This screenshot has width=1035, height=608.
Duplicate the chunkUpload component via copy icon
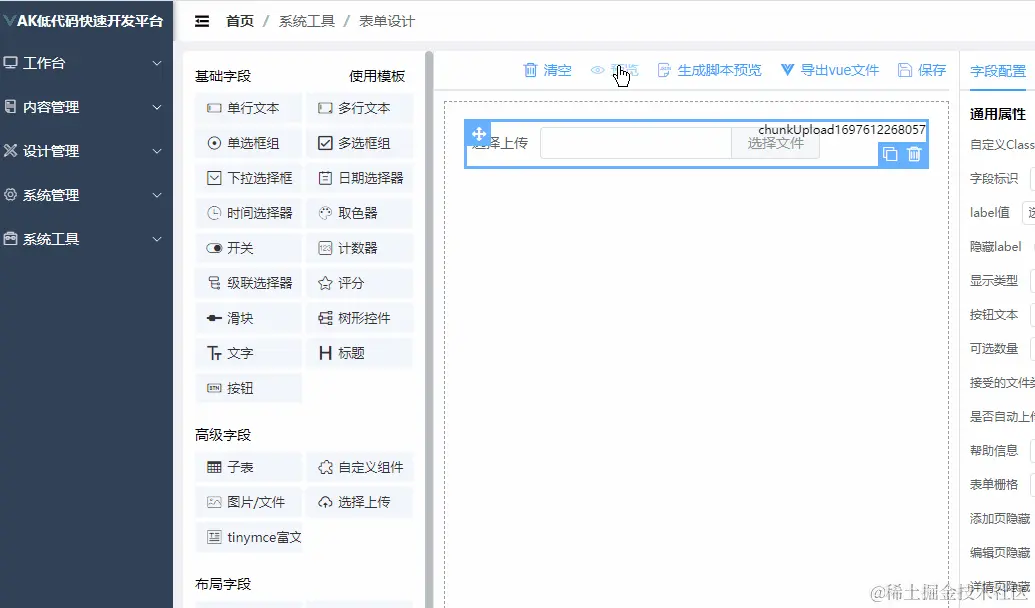point(889,154)
